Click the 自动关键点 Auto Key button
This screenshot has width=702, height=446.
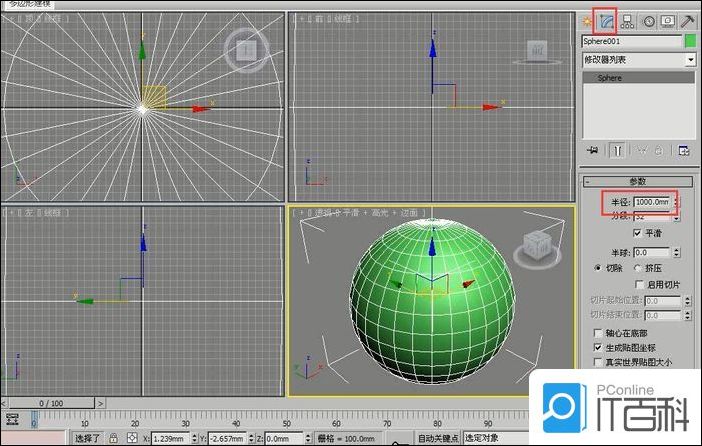pyautogui.click(x=437, y=438)
